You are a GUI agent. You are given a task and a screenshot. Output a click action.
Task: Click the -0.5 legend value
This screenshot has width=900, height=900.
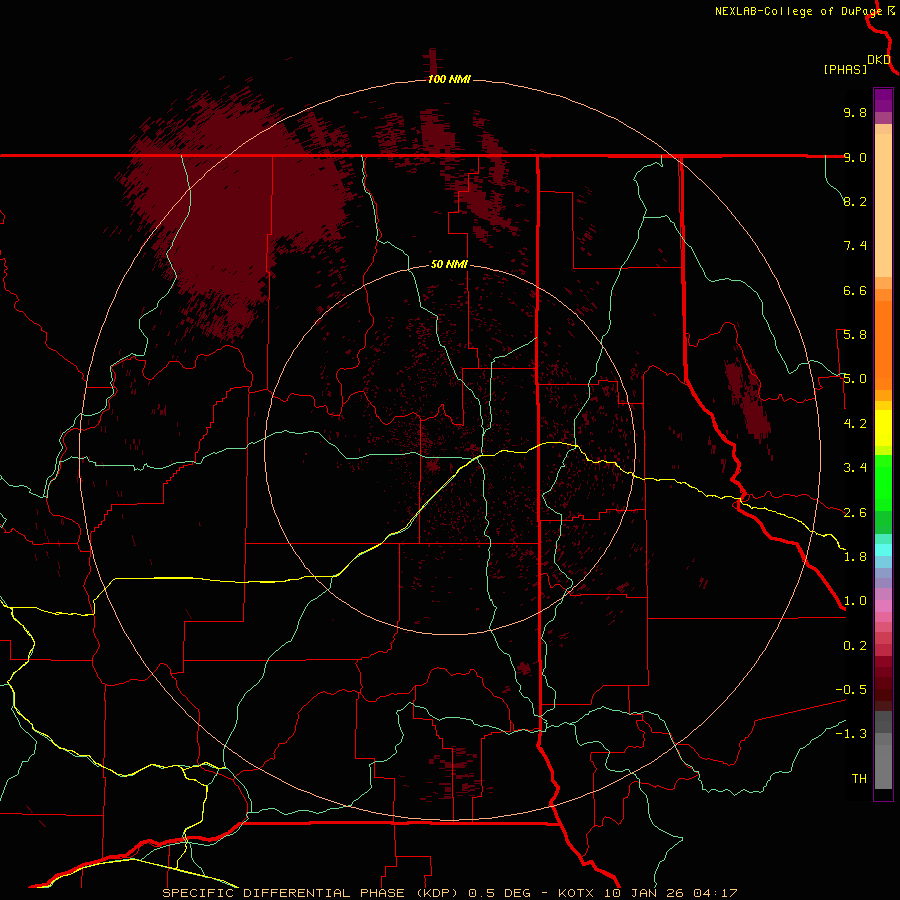[851, 690]
